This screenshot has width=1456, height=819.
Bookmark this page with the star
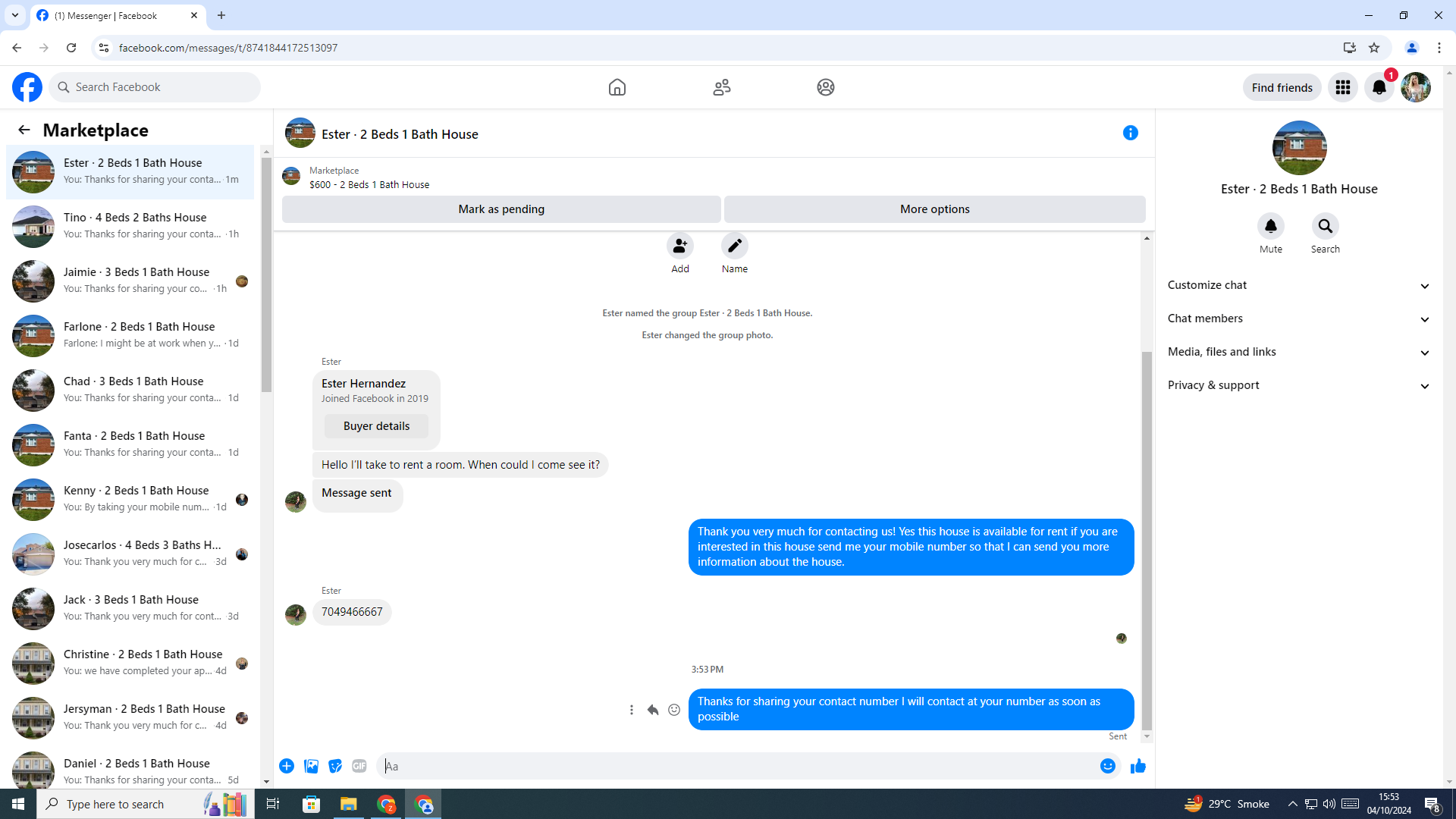1374,48
